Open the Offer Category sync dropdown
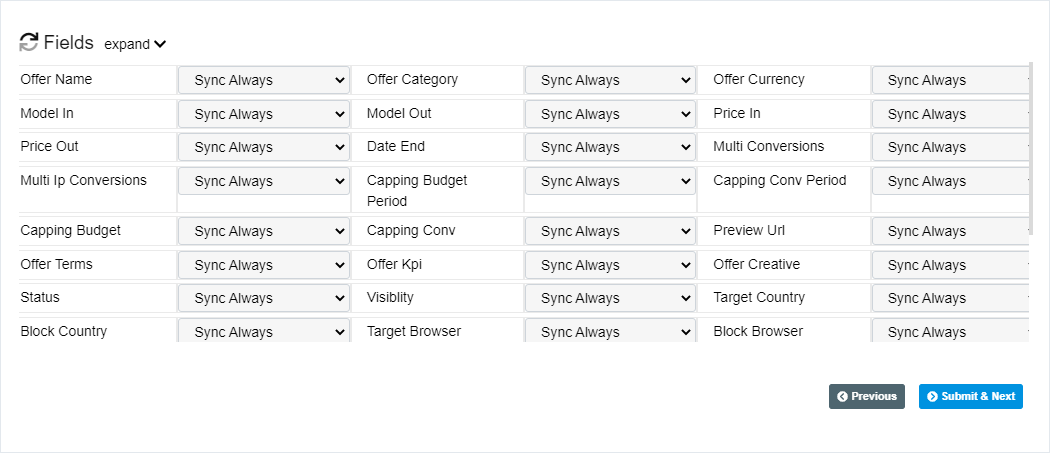Viewport: 1050px width, 453px height. coord(610,80)
